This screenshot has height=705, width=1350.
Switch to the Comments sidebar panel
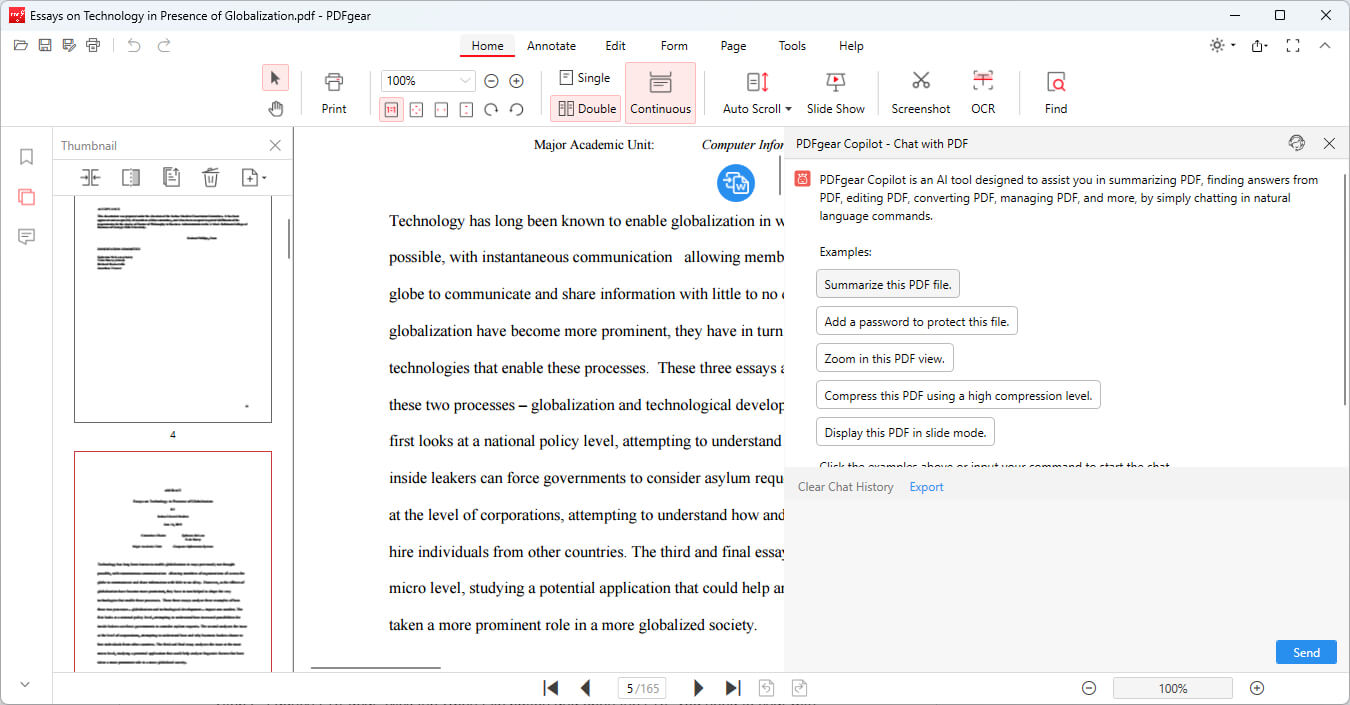pyautogui.click(x=26, y=237)
